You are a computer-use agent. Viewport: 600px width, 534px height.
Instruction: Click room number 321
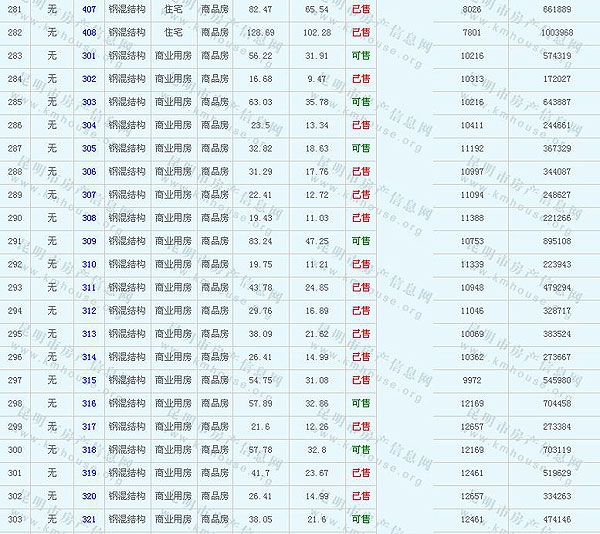coord(89,519)
